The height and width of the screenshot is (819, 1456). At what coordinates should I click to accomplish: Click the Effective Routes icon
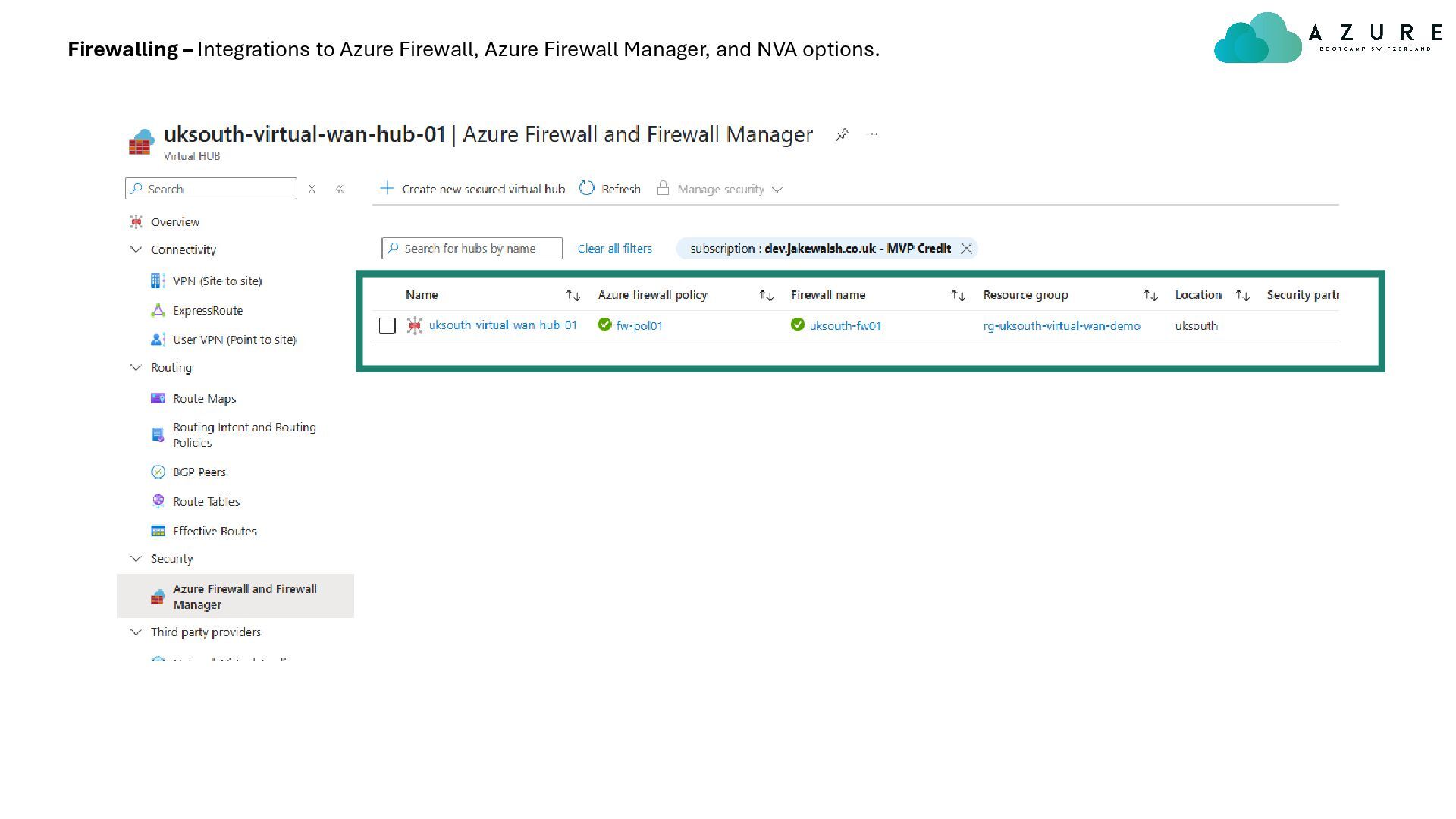[158, 531]
